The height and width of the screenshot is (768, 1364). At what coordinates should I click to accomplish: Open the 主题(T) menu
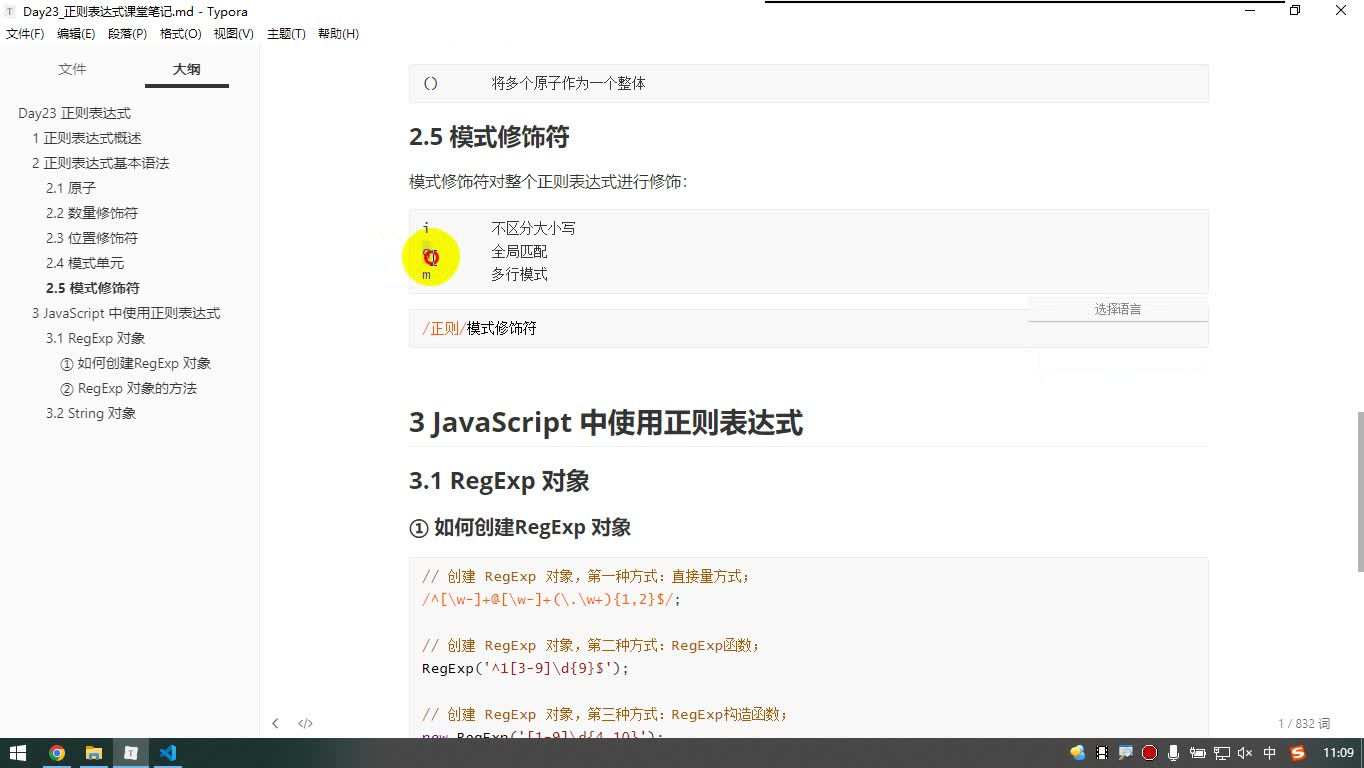point(286,34)
